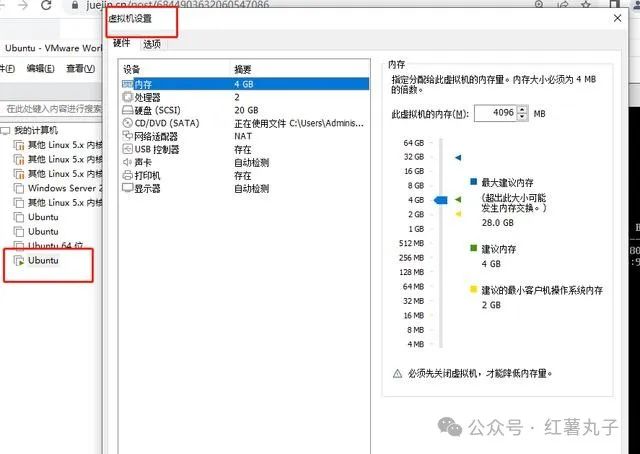This screenshot has width=640, height=454.
Task: Click the yellow minimum memory triangle marker
Action: [458, 214]
